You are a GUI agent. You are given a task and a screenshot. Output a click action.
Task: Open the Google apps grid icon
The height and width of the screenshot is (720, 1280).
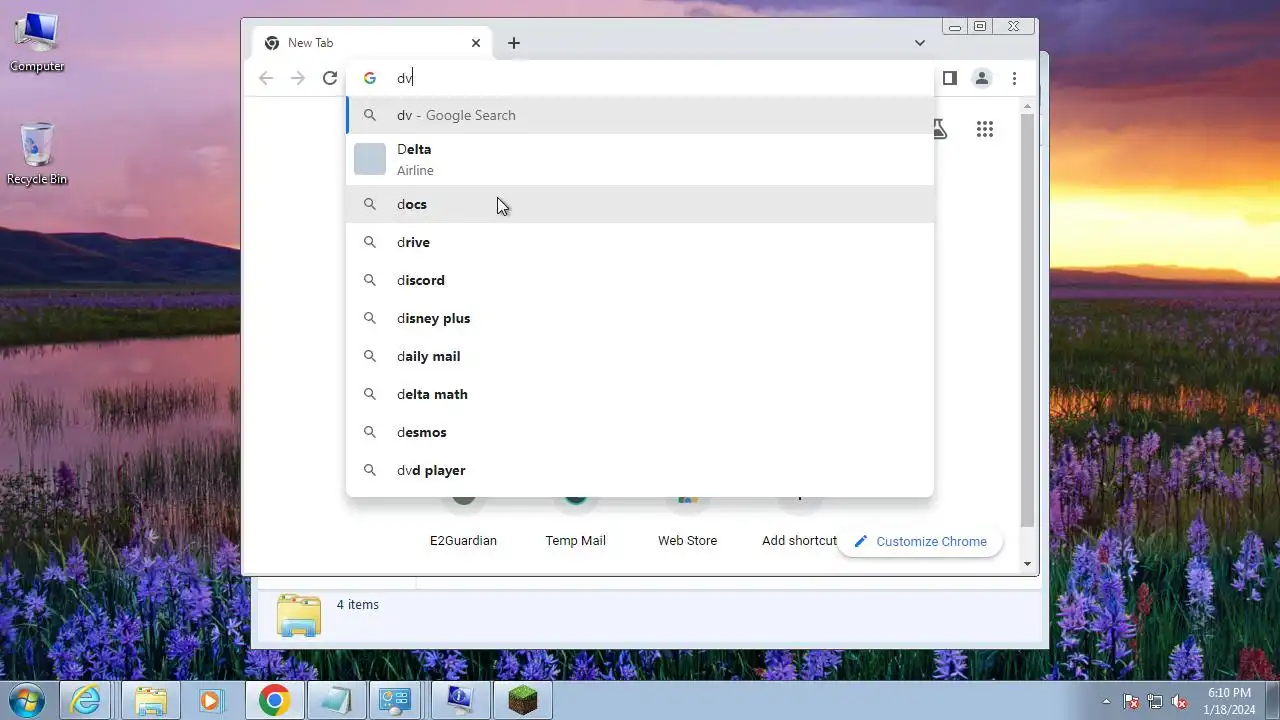pos(985,129)
